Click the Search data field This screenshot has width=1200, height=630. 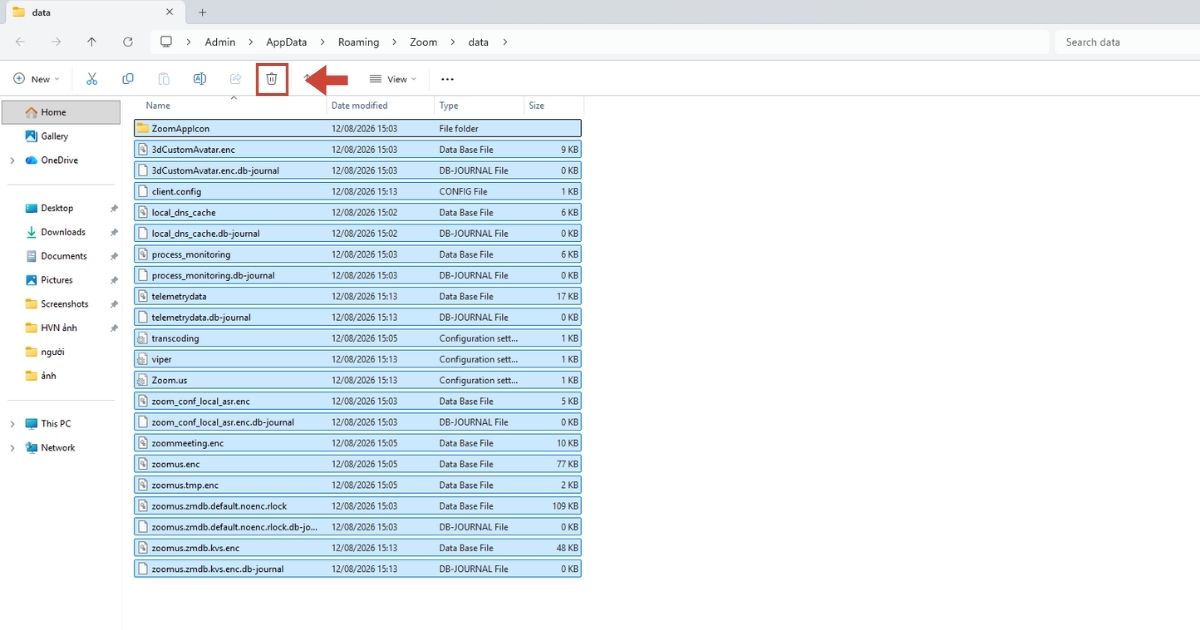[1127, 42]
